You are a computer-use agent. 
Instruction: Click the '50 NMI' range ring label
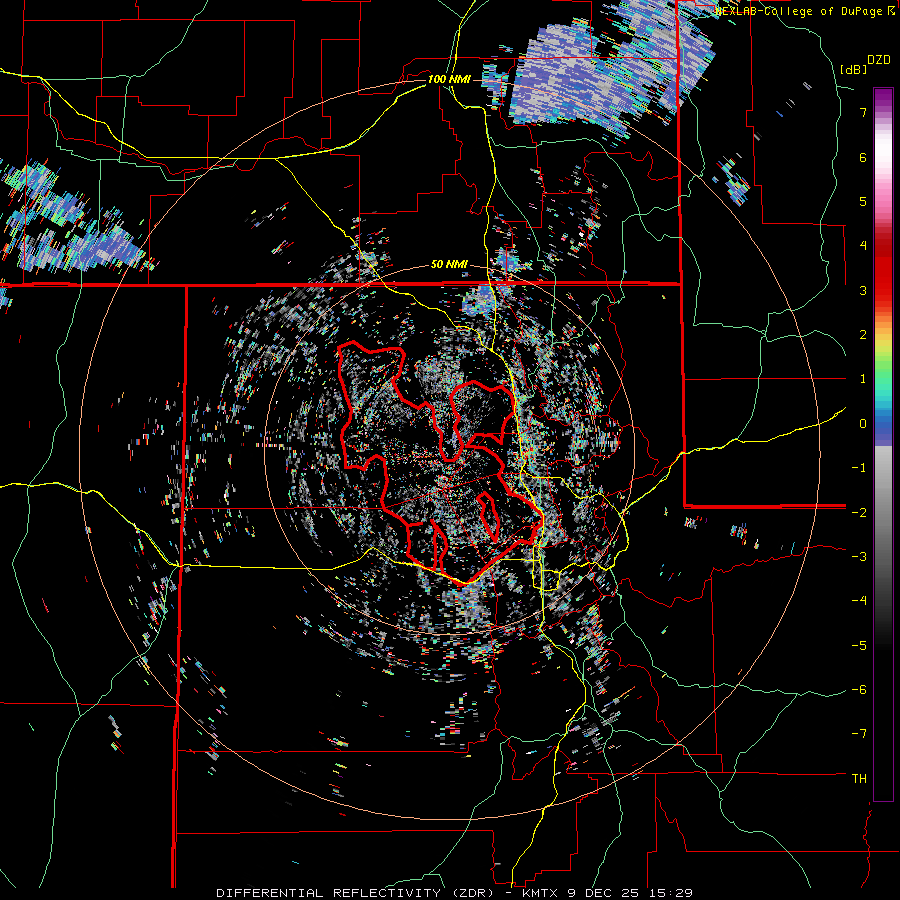[449, 264]
